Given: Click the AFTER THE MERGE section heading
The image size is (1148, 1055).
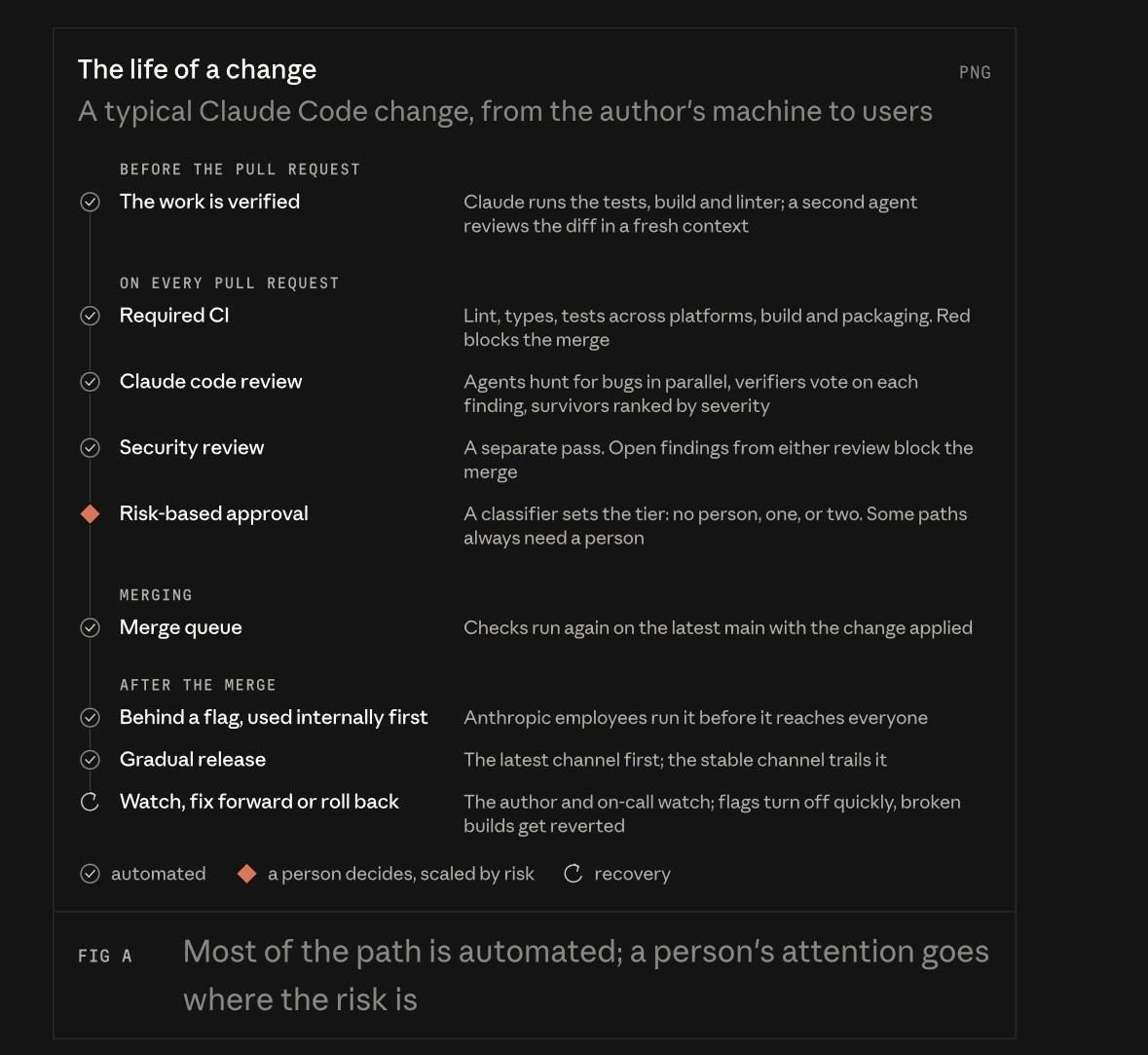Looking at the screenshot, I should point(198,685).
